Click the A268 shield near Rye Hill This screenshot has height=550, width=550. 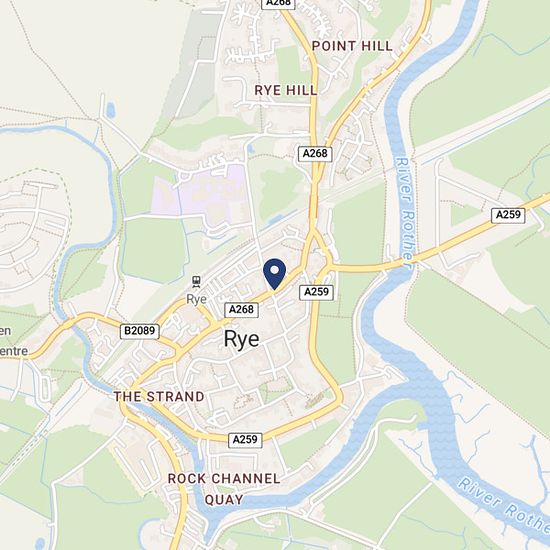(x=315, y=154)
